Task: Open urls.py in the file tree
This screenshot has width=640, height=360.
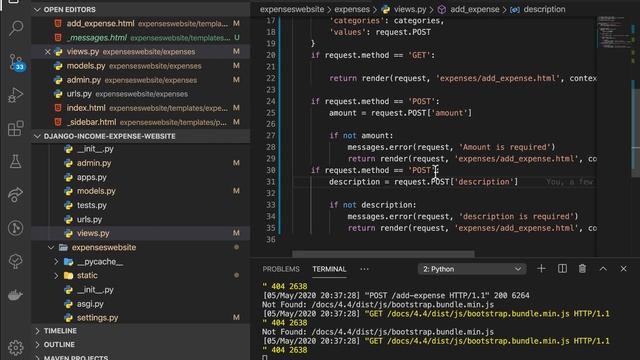Action: coord(141,219)
